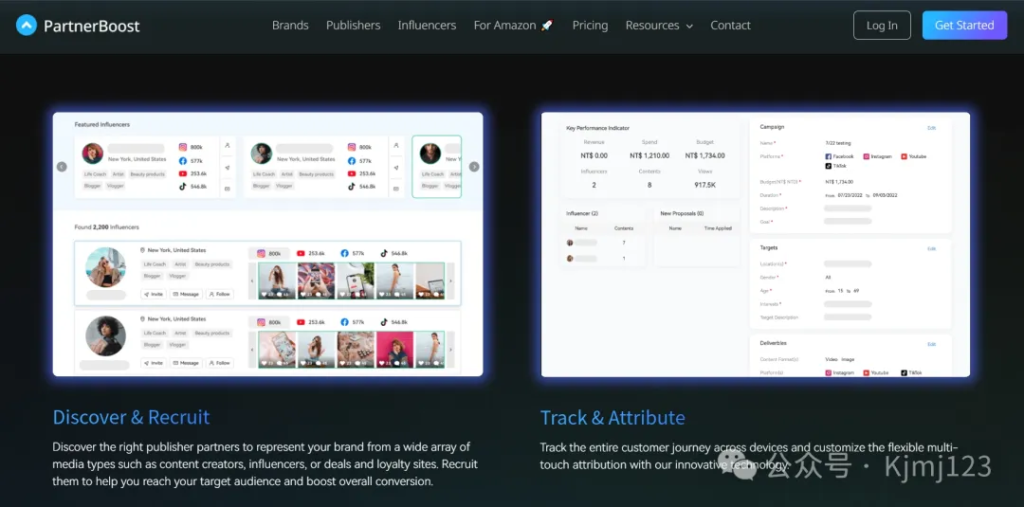Screen dimensions: 1024x507
Task: Click the 'Found 2,200 Influencers' text
Action: click(x=106, y=227)
